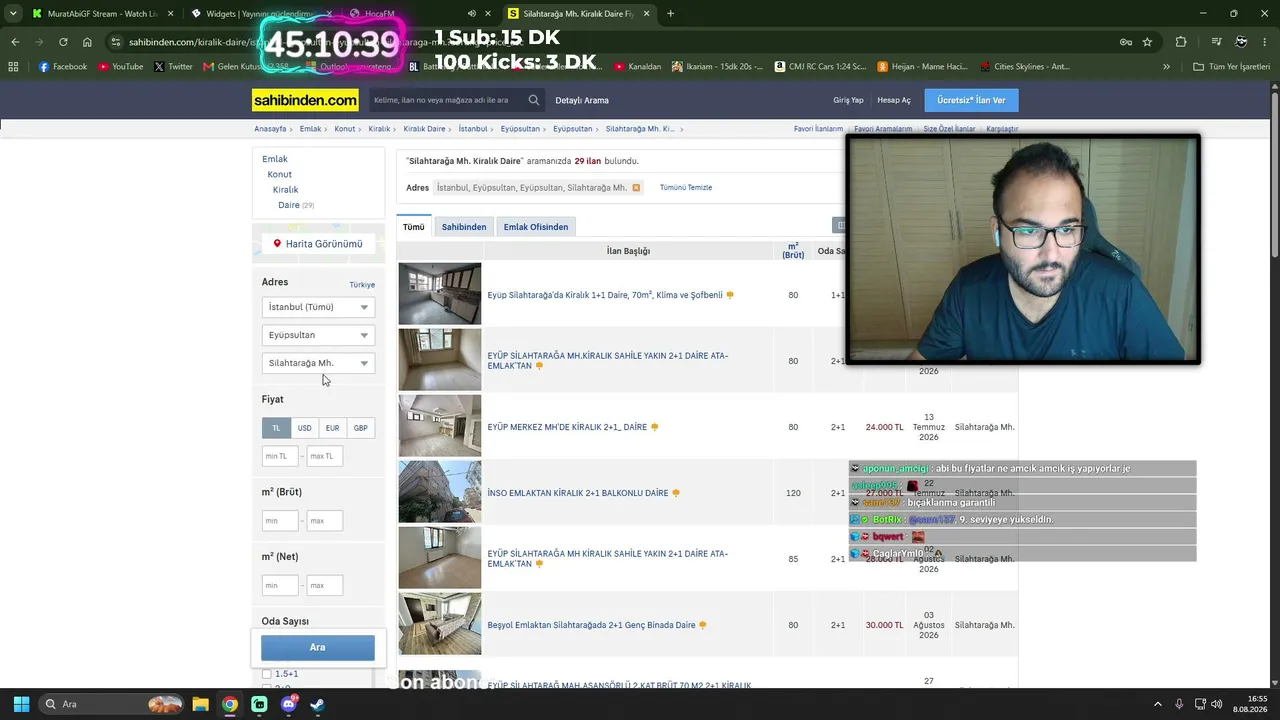Select EUR as the price currency

pyautogui.click(x=332, y=428)
